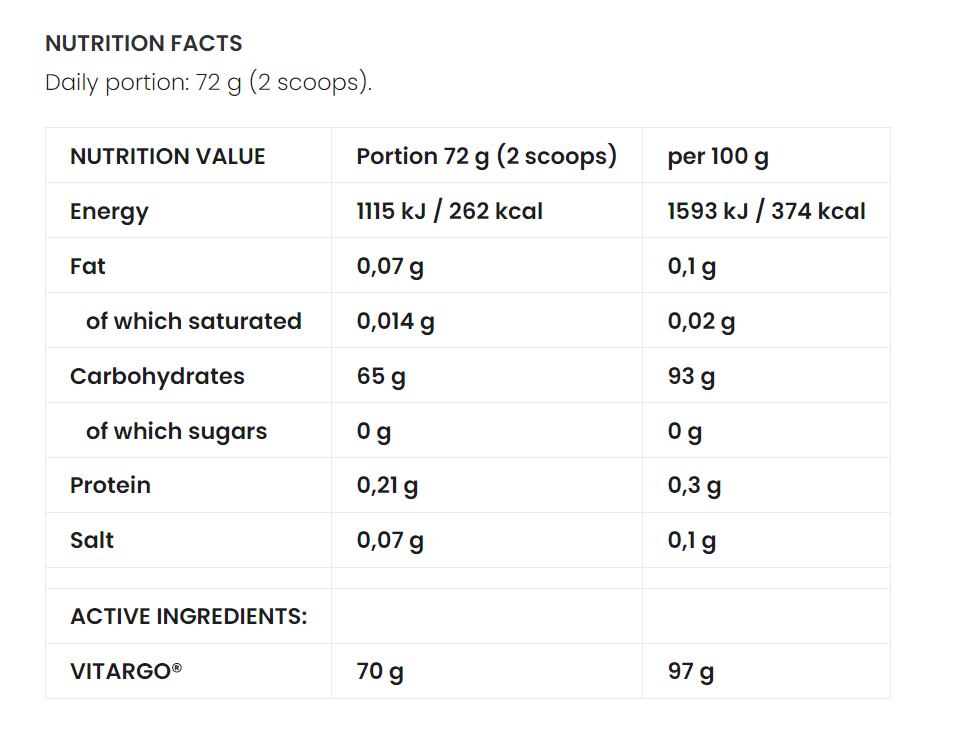Click the ACTIVE INGREDIENTS heading cell

188,617
